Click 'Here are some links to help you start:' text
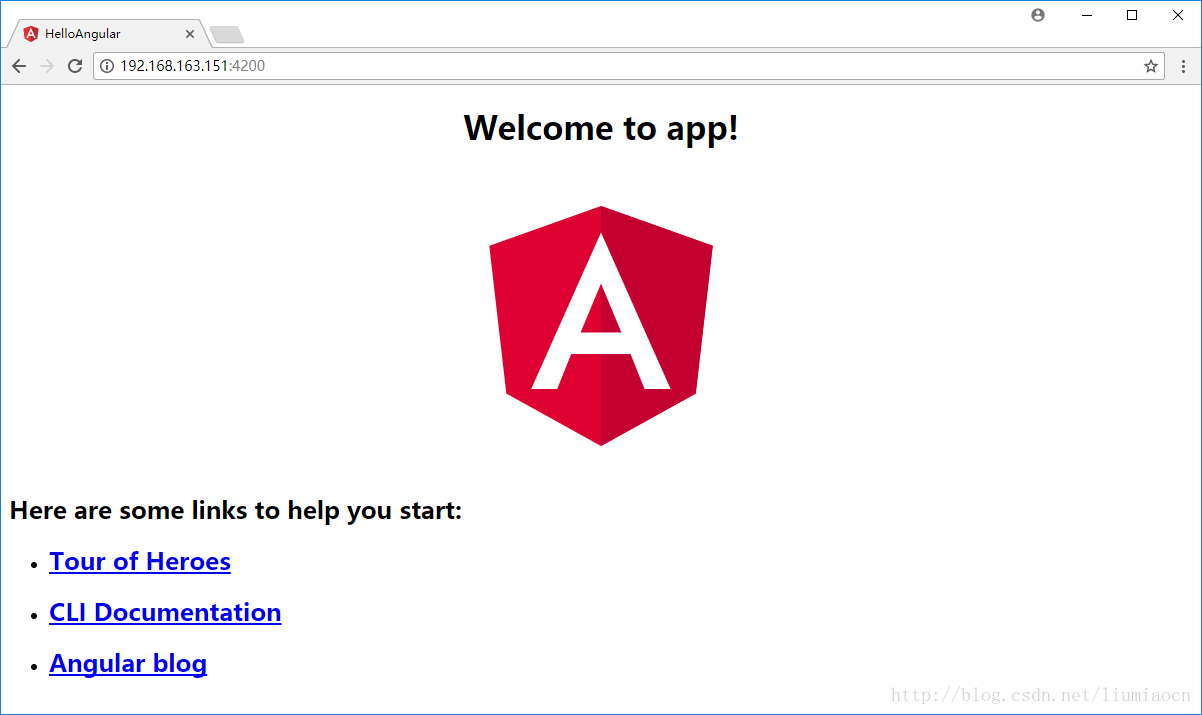Image resolution: width=1202 pixels, height=715 pixels. tap(236, 511)
